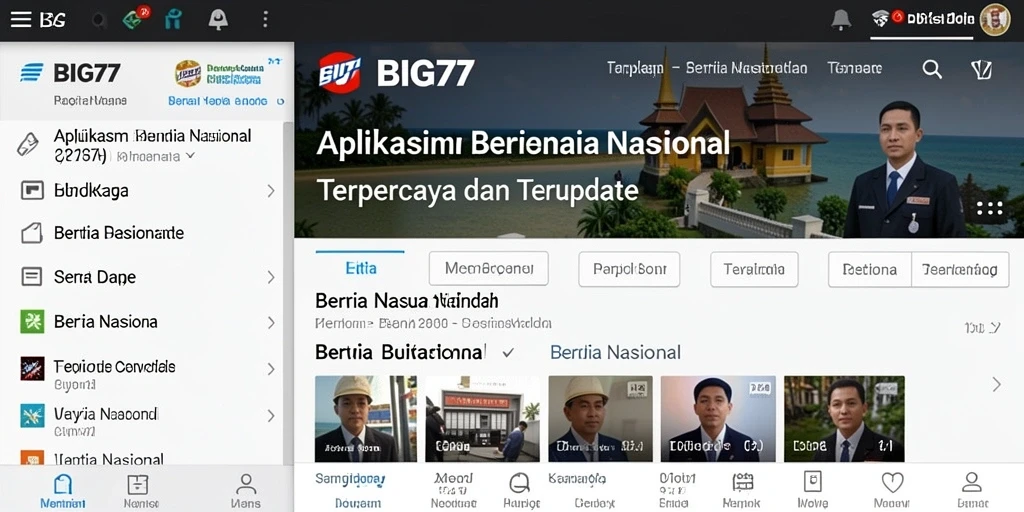1024x512 pixels.
Task: Select the Retiona tab button
Action: [x=869, y=269]
